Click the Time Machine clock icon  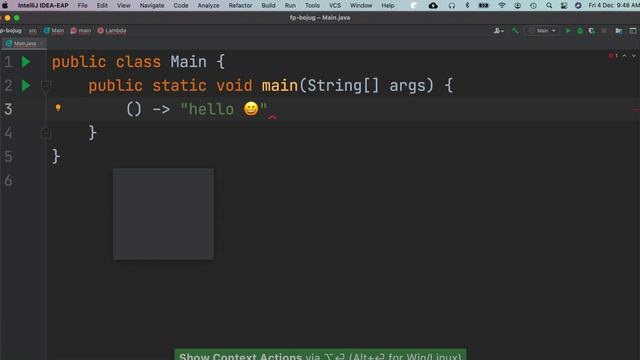coord(533,6)
